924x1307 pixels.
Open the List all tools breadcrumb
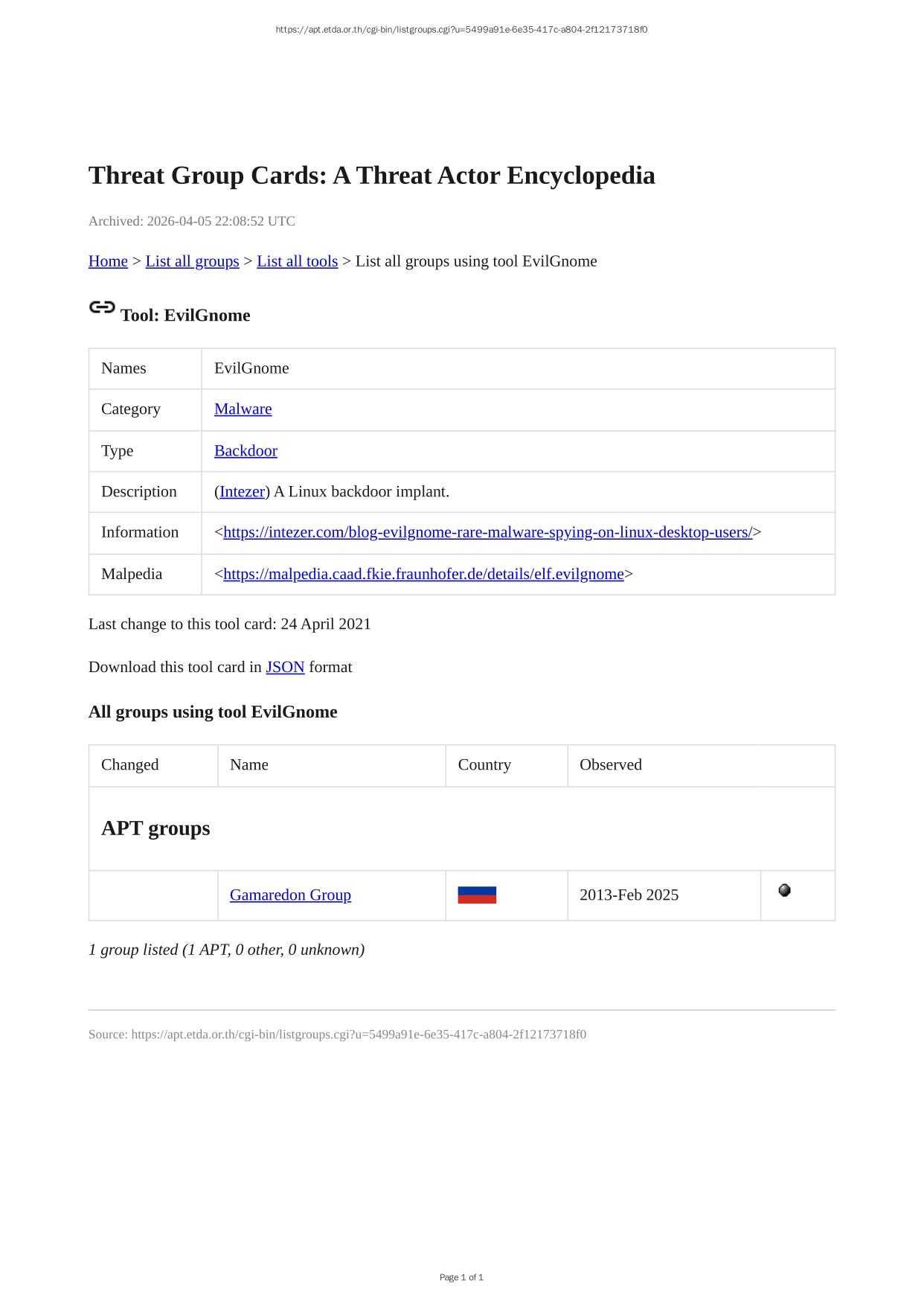click(297, 261)
